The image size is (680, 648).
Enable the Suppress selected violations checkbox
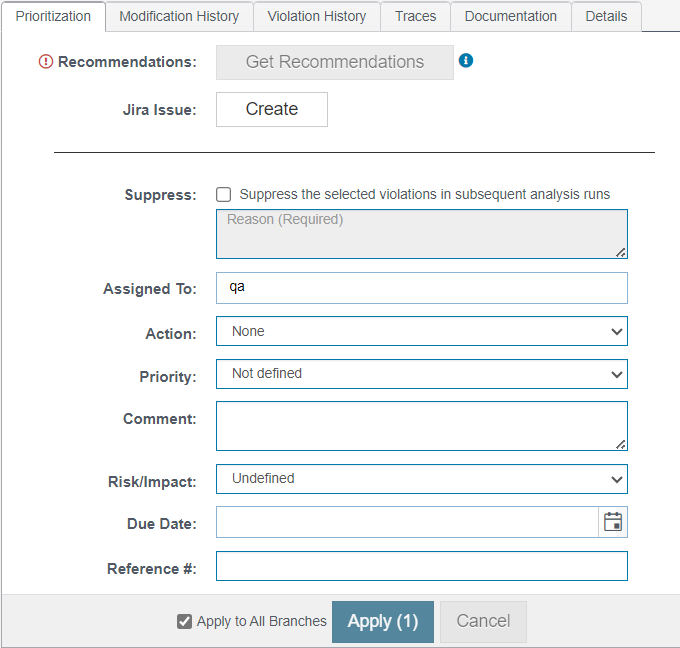[x=223, y=194]
